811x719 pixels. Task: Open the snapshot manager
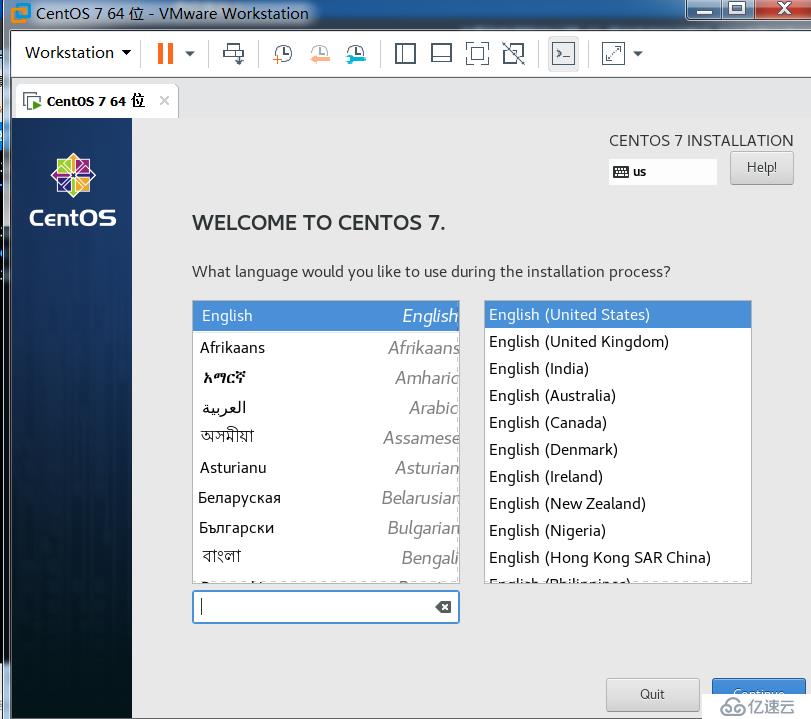tap(356, 53)
